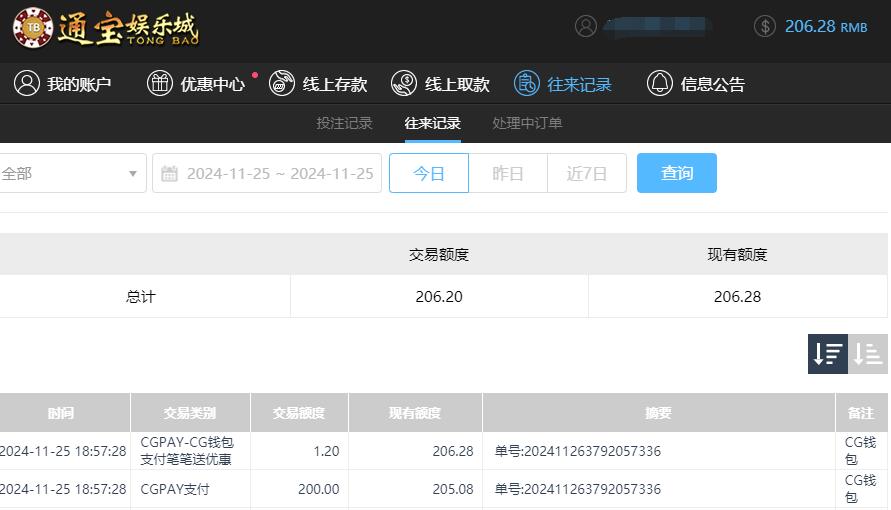This screenshot has height=510, width=891.
Task: Click the 交易额度 column header in records table
Action: point(299,413)
